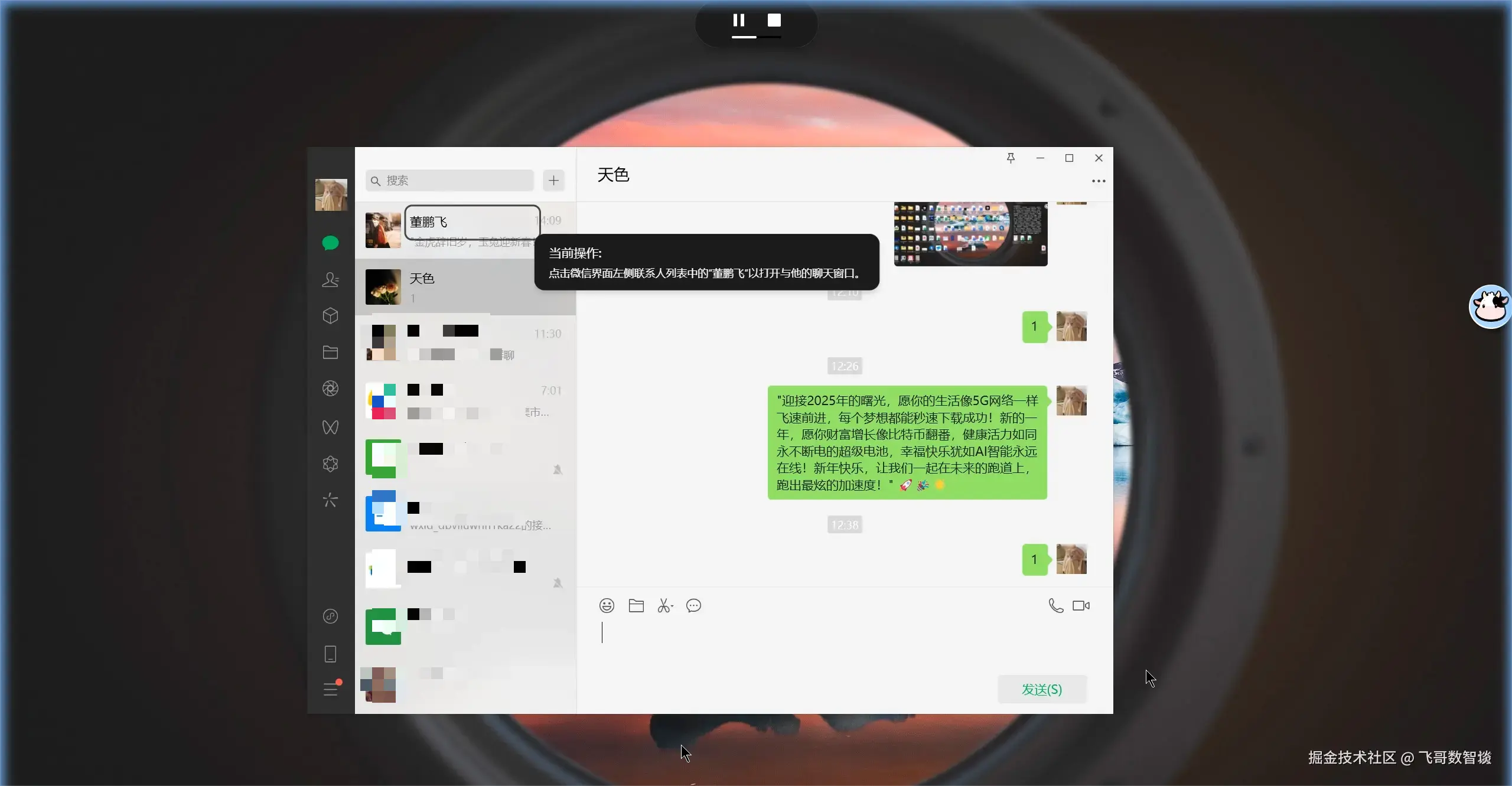
Task: Toggle the pin to keep window on top
Action: coord(1011,158)
